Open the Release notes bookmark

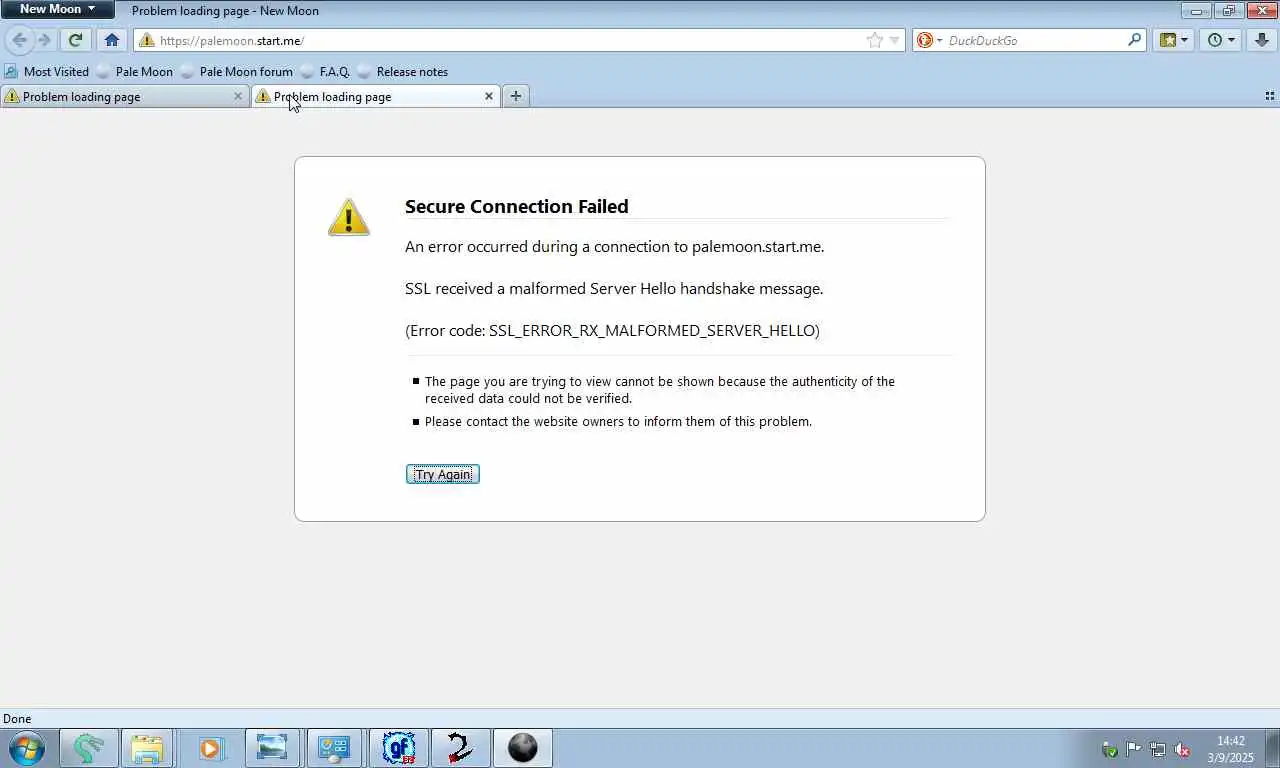click(402, 71)
